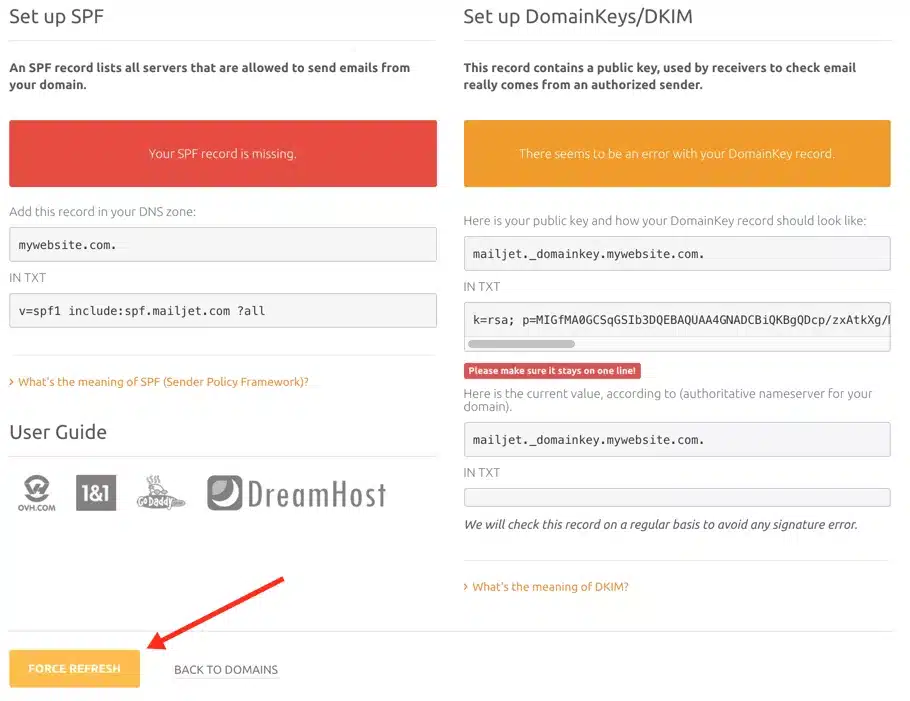Click the empty current TXT value field
Image resolution: width=910 pixels, height=701 pixels.
677,497
